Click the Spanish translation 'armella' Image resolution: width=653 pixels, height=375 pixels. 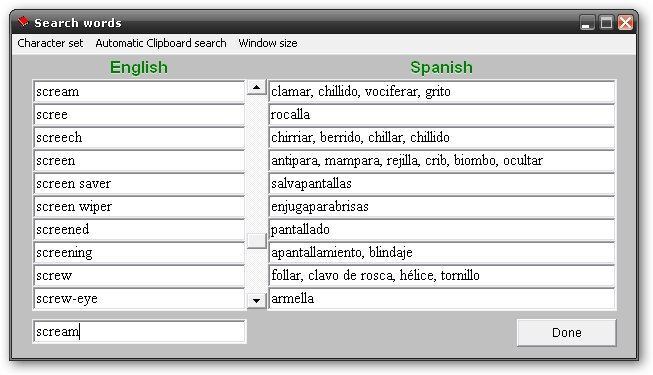(x=441, y=298)
